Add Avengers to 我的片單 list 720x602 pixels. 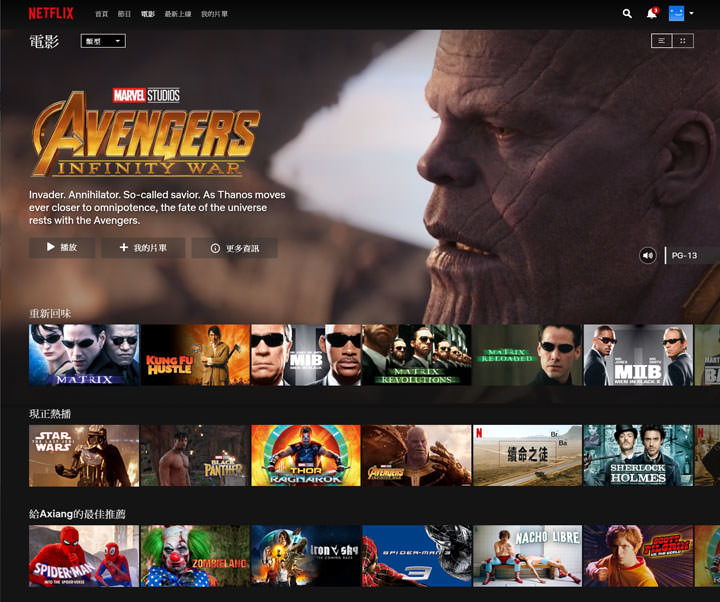(143, 248)
